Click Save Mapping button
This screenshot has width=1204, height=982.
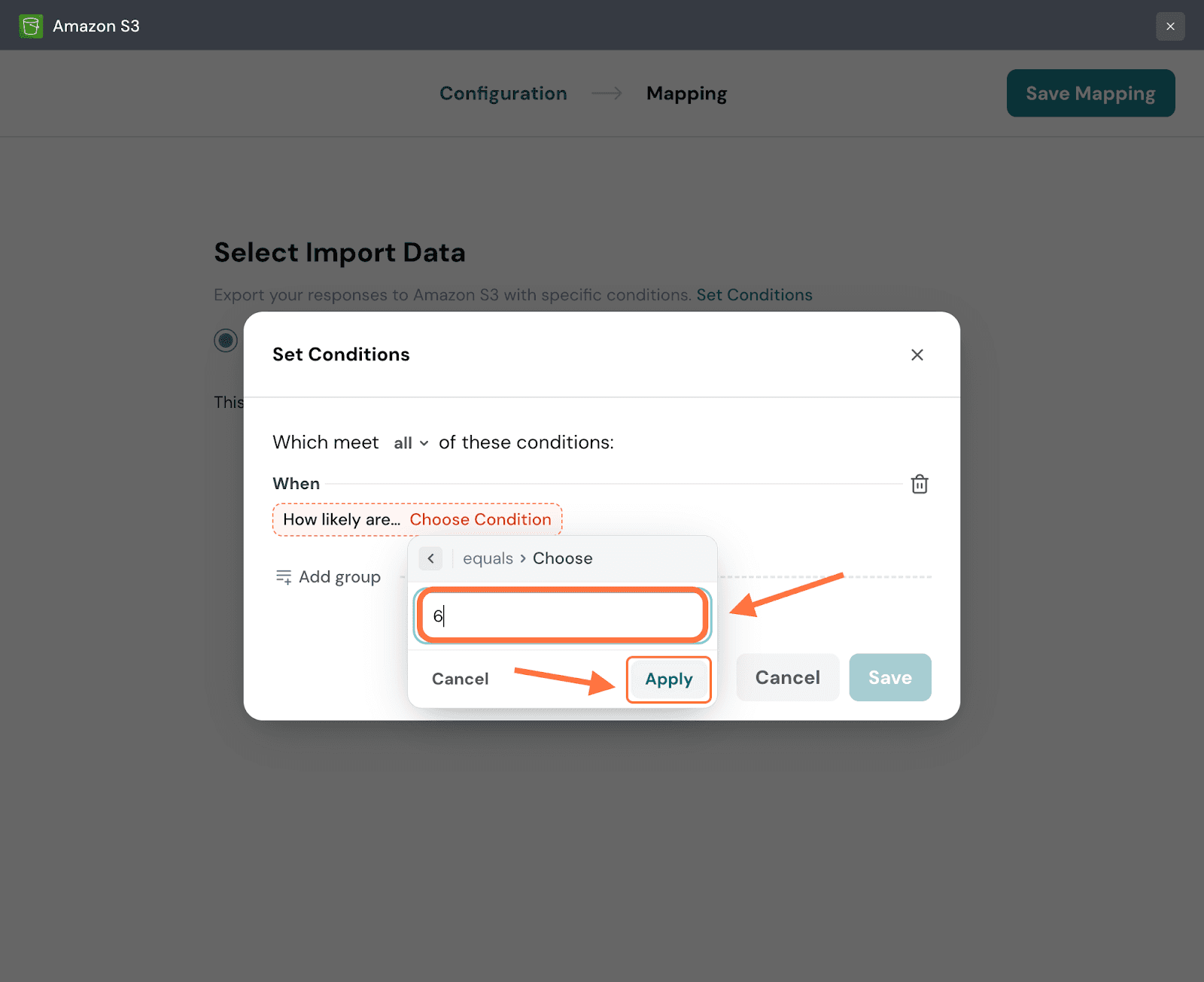tap(1090, 93)
